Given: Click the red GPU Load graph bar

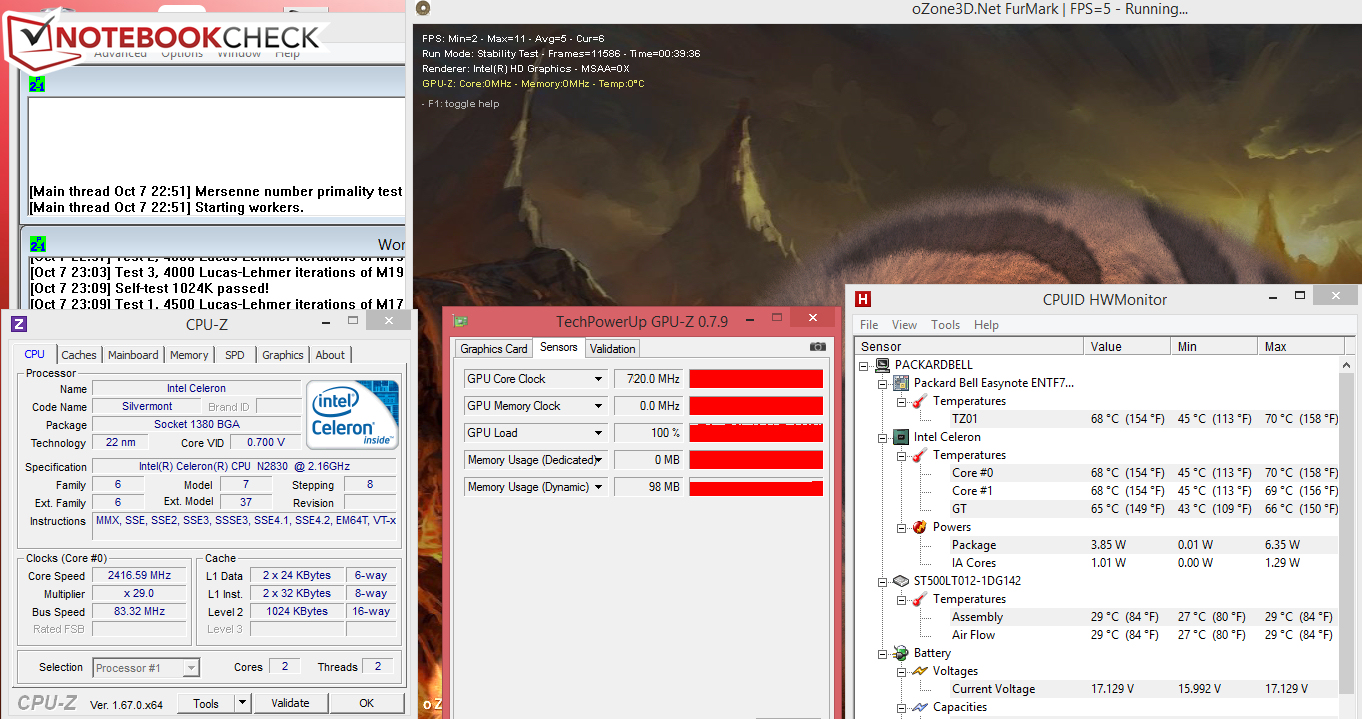Looking at the screenshot, I should coord(756,433).
